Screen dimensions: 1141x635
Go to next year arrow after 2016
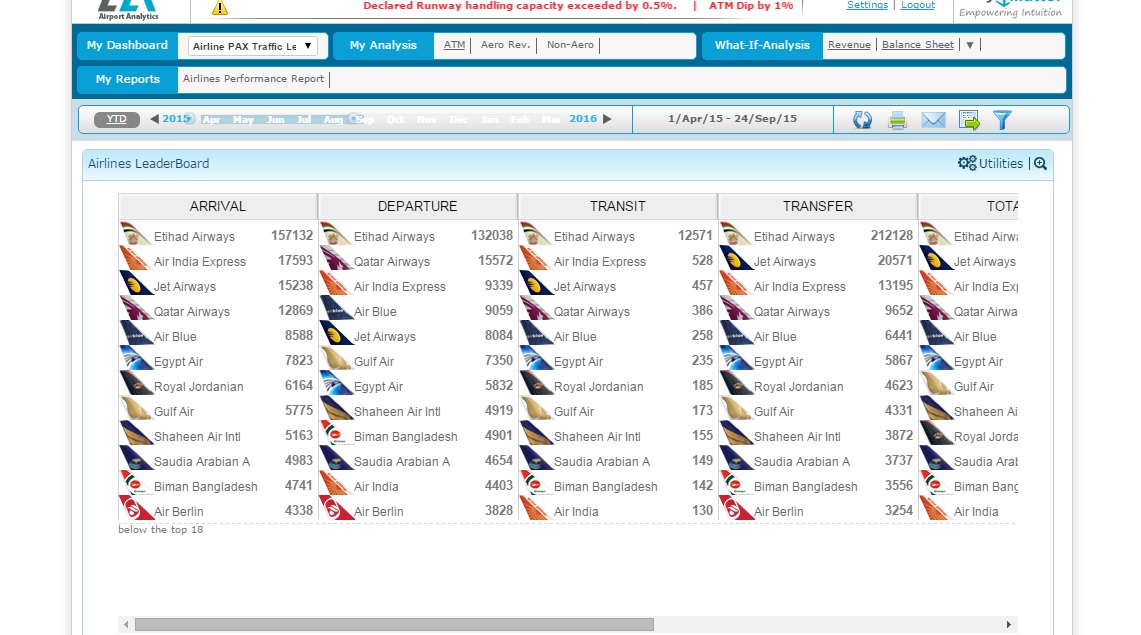(607, 119)
